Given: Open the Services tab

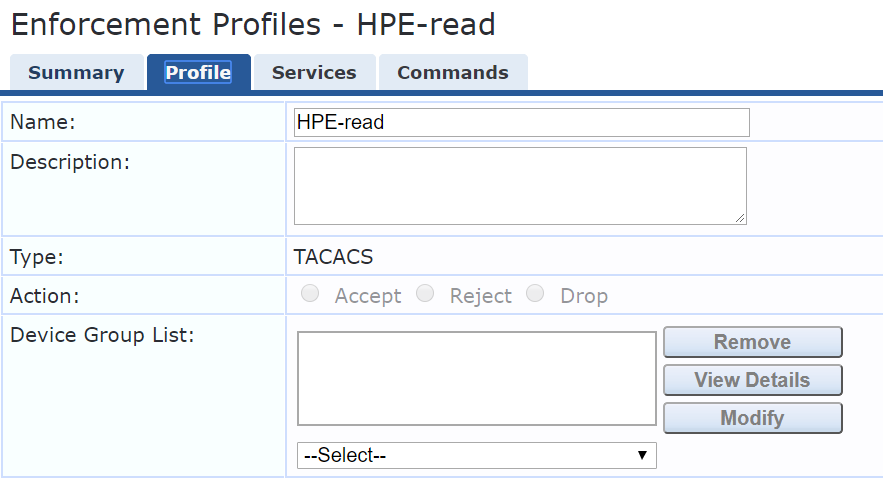Looking at the screenshot, I should (314, 72).
